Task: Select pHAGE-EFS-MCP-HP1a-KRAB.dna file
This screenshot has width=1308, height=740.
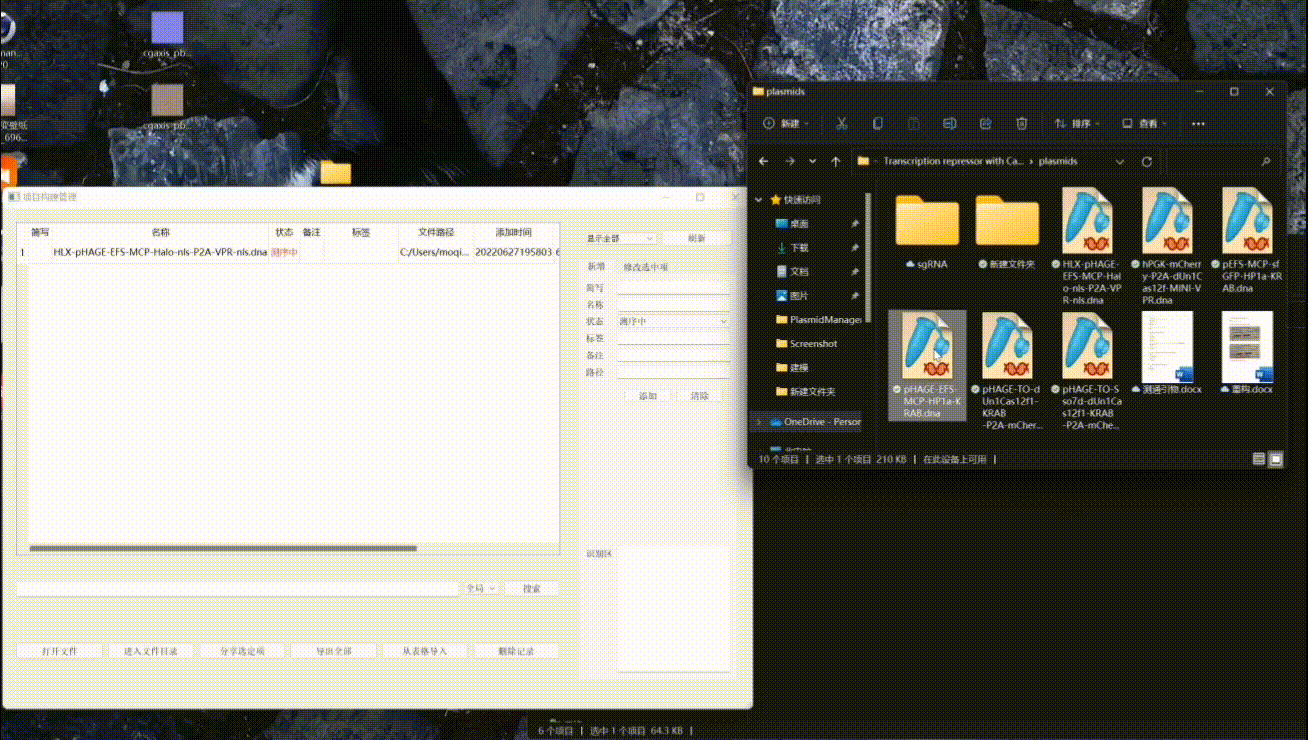Action: coord(927,365)
